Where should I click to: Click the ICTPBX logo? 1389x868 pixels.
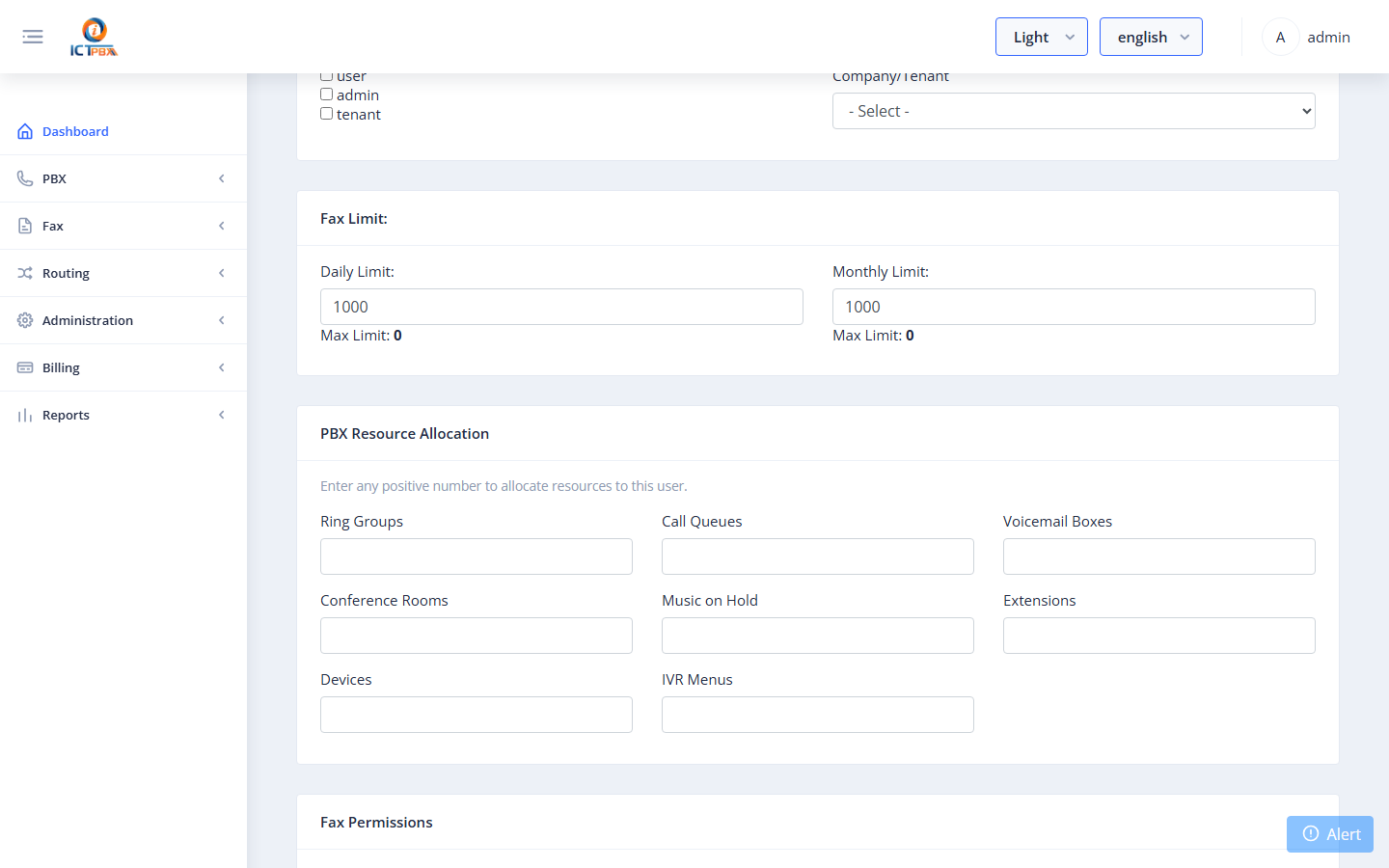coord(94,37)
